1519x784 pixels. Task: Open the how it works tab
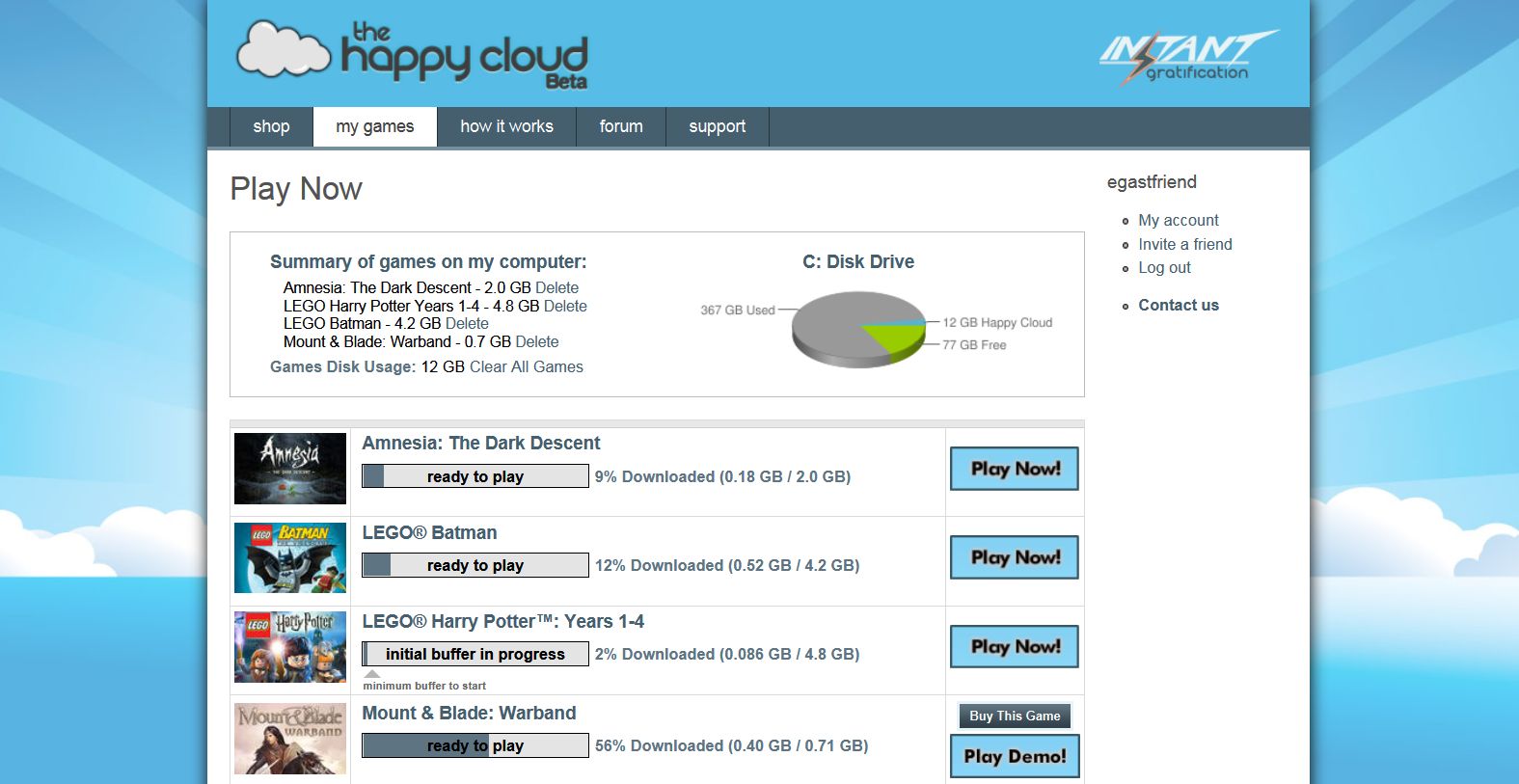tap(506, 126)
